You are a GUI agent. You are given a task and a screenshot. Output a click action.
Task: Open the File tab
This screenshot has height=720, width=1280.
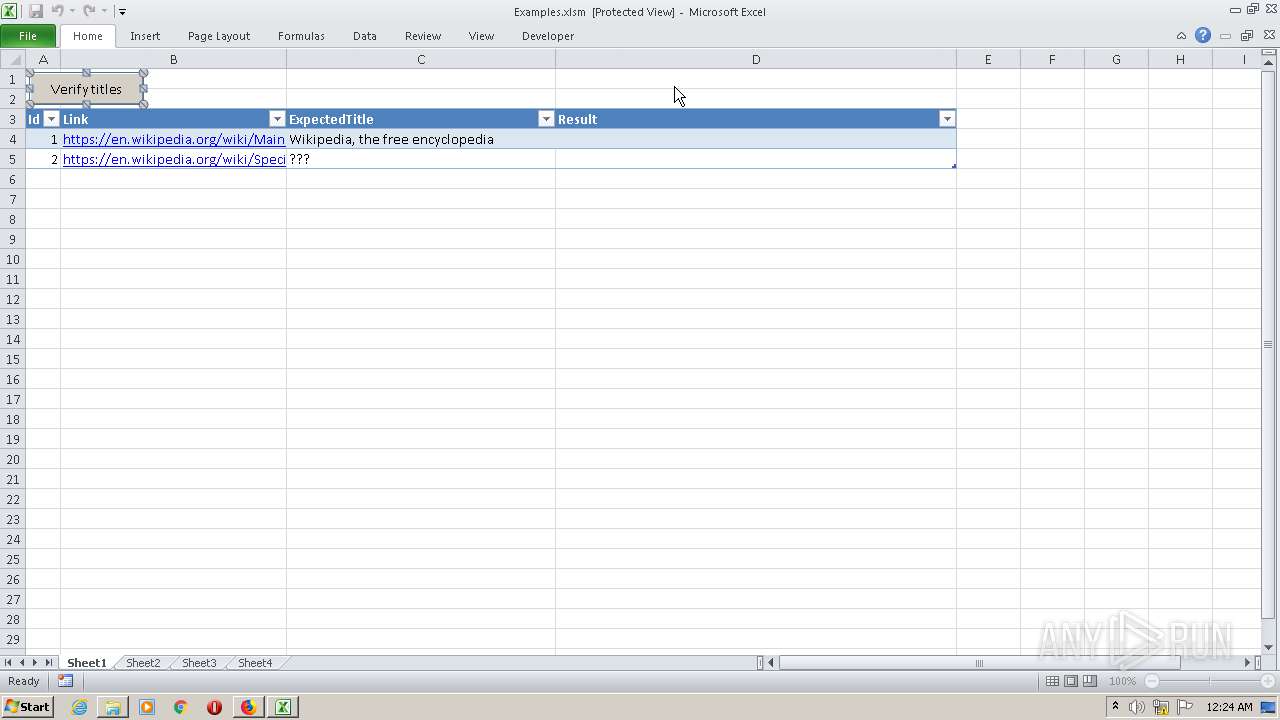click(x=28, y=36)
